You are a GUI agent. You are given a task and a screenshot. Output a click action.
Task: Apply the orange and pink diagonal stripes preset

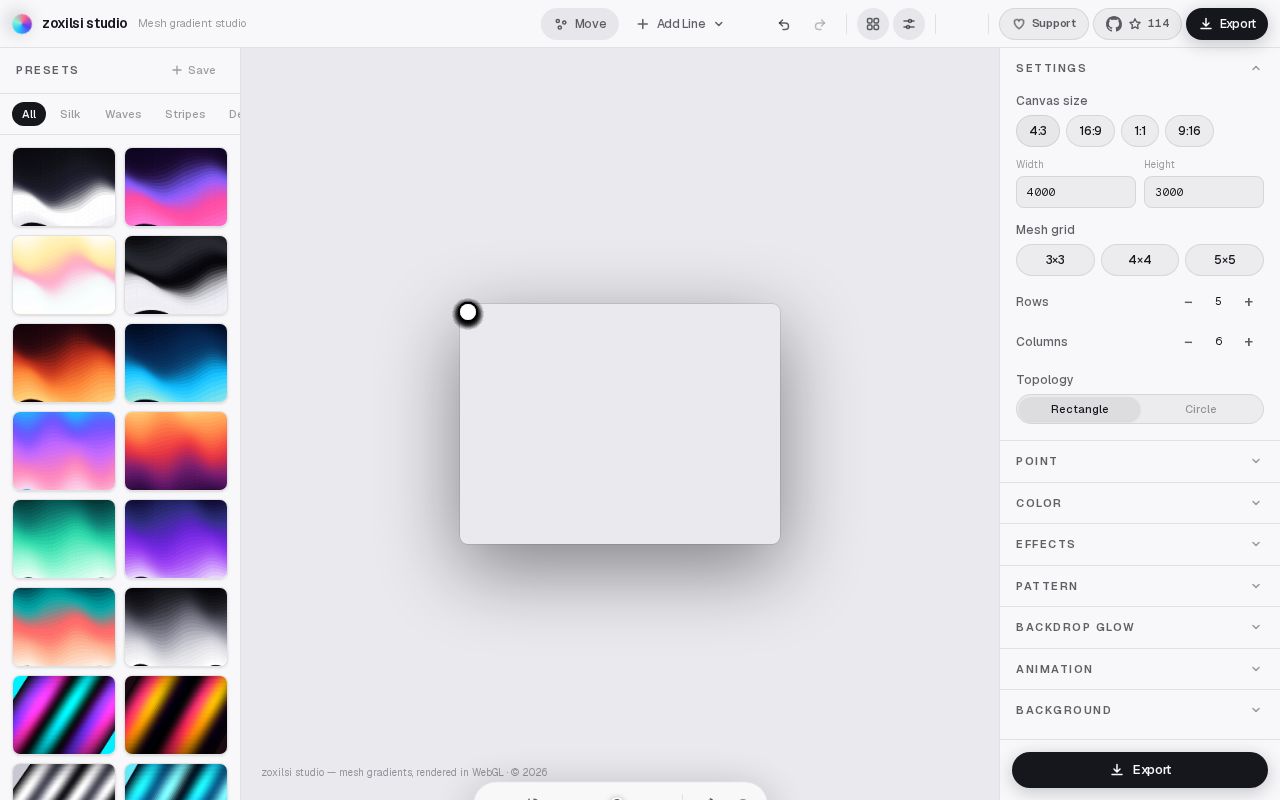(x=176, y=715)
